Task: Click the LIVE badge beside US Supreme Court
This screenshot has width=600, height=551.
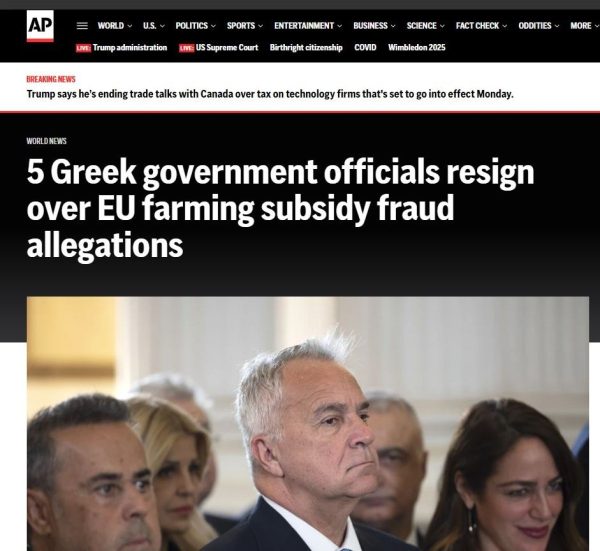Action: pos(187,48)
